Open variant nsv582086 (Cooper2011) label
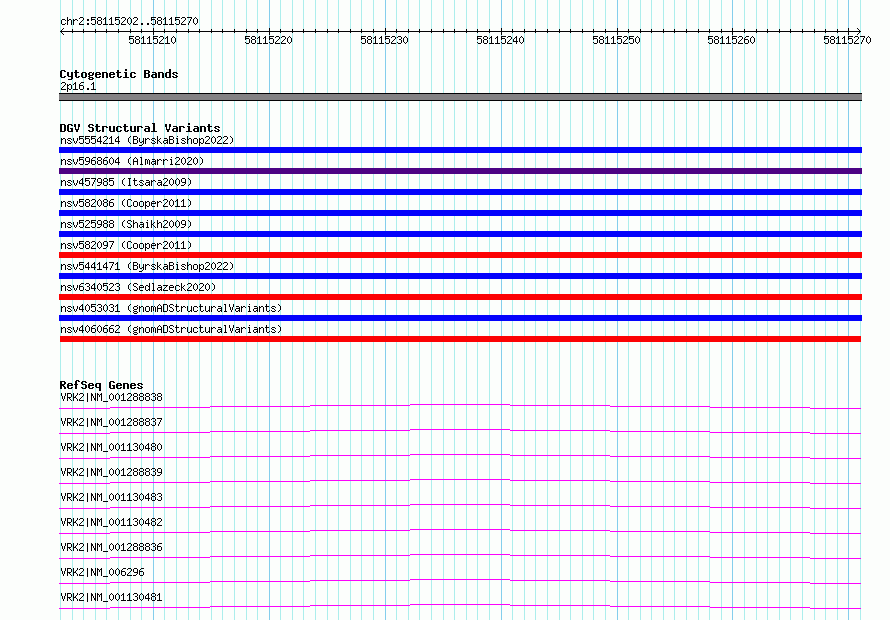 pos(126,203)
